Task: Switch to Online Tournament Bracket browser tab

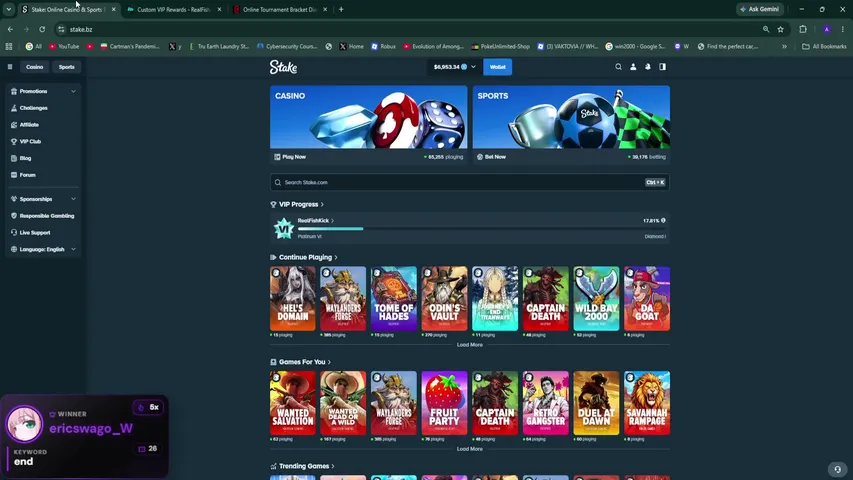Action: (x=280, y=9)
